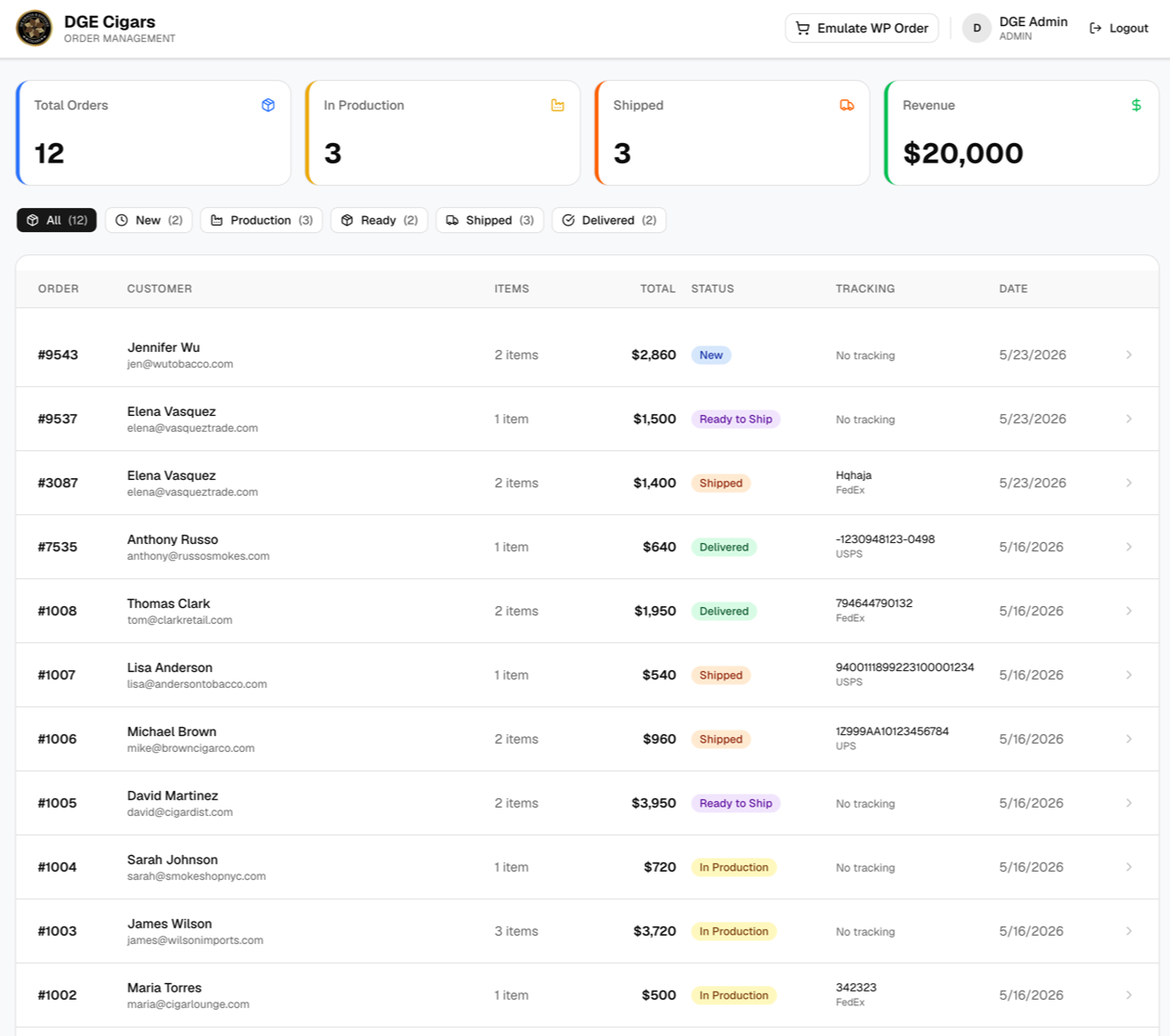The image size is (1171, 1036).
Task: Click the Emulate WP Order button
Action: 862,28
